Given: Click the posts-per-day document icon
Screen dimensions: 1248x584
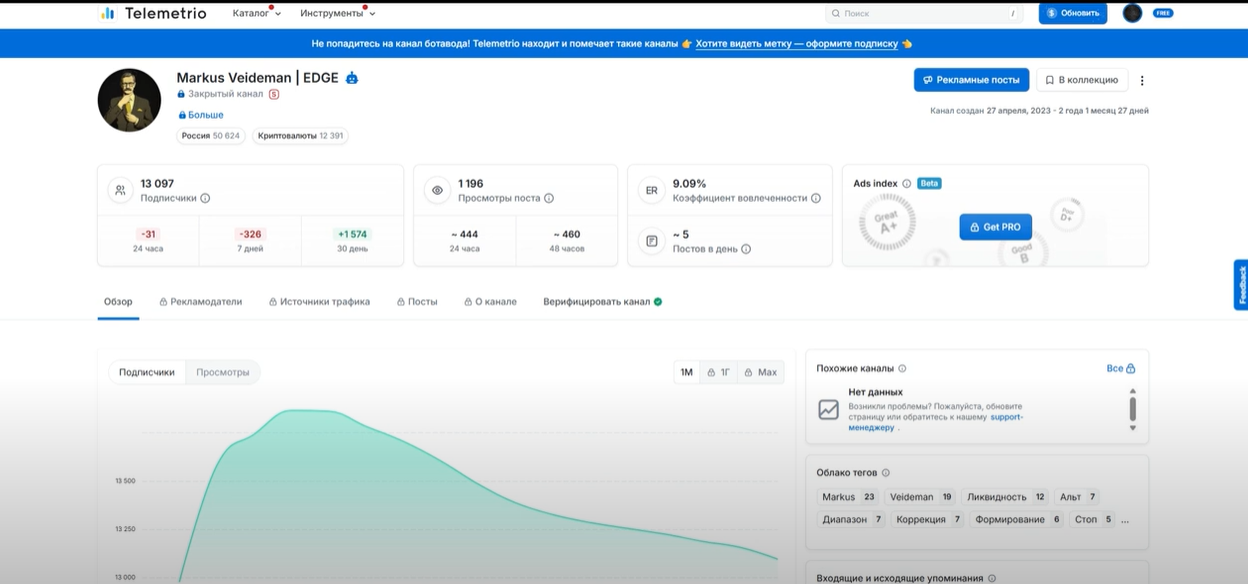Looking at the screenshot, I should coord(651,241).
